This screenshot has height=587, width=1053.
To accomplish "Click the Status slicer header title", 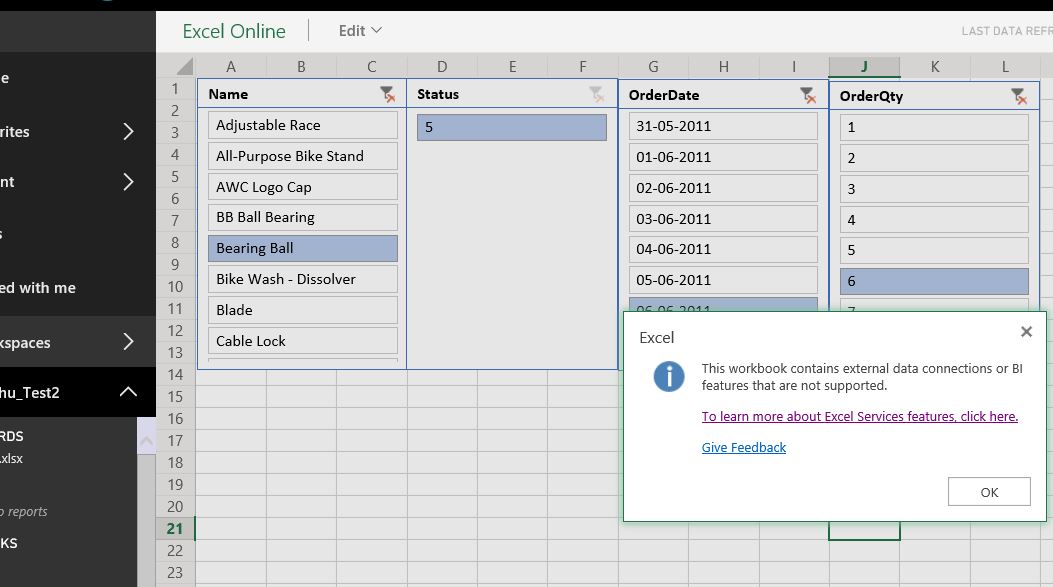I will pos(438,94).
